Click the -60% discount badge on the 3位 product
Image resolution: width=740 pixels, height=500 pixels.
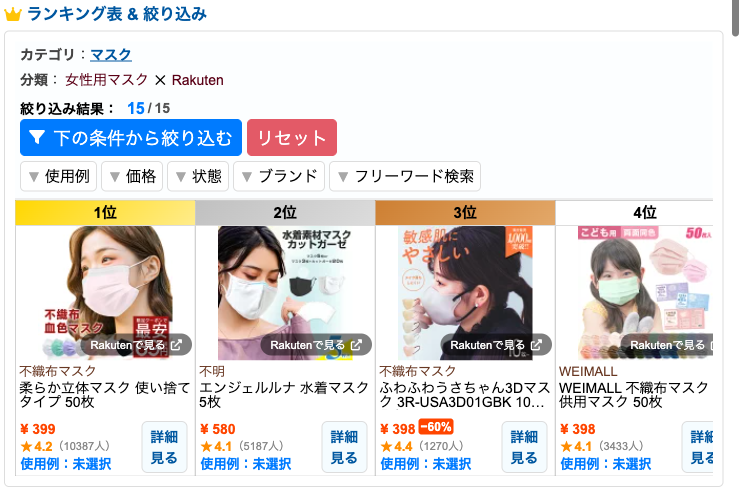click(x=436, y=427)
